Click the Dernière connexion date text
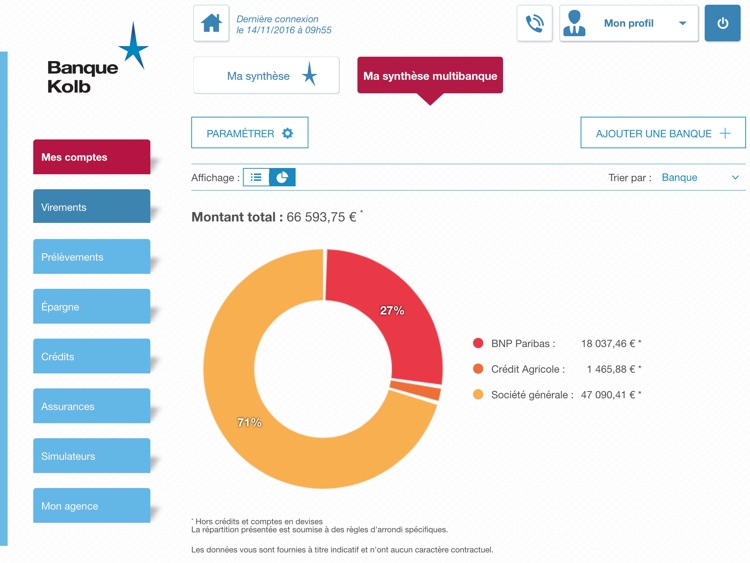This screenshot has width=750, height=563. point(284,24)
